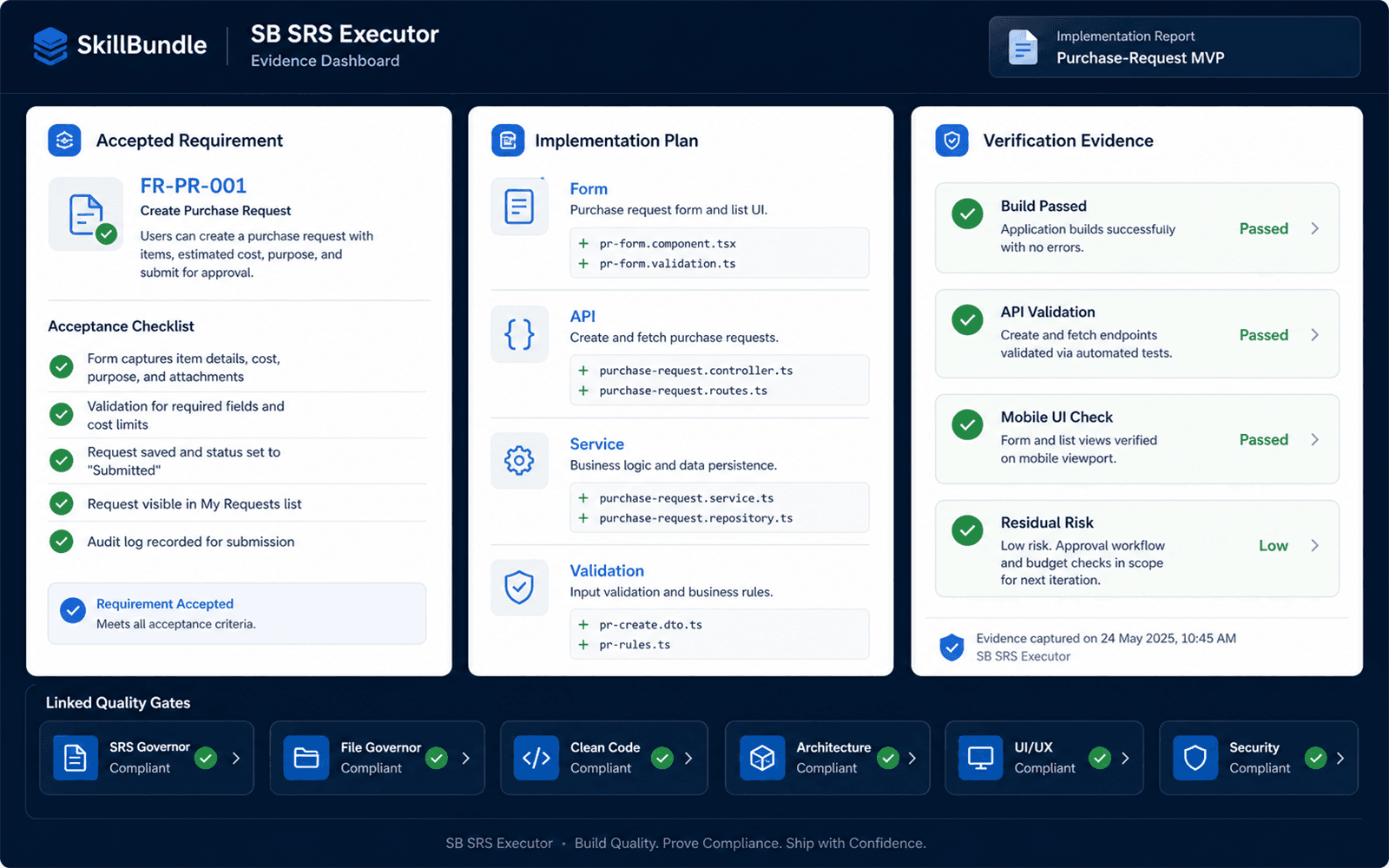
Task: Open the Architecture gate chevron
Action: tap(912, 758)
